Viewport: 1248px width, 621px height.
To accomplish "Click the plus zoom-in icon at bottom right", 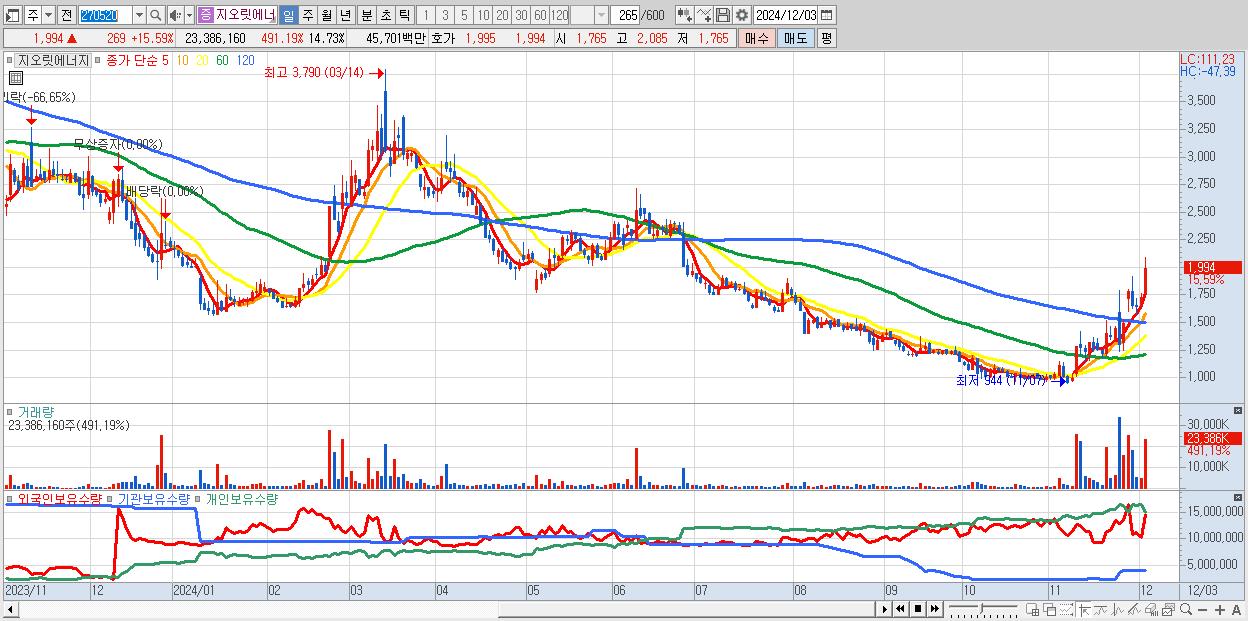I will [x=1220, y=609].
